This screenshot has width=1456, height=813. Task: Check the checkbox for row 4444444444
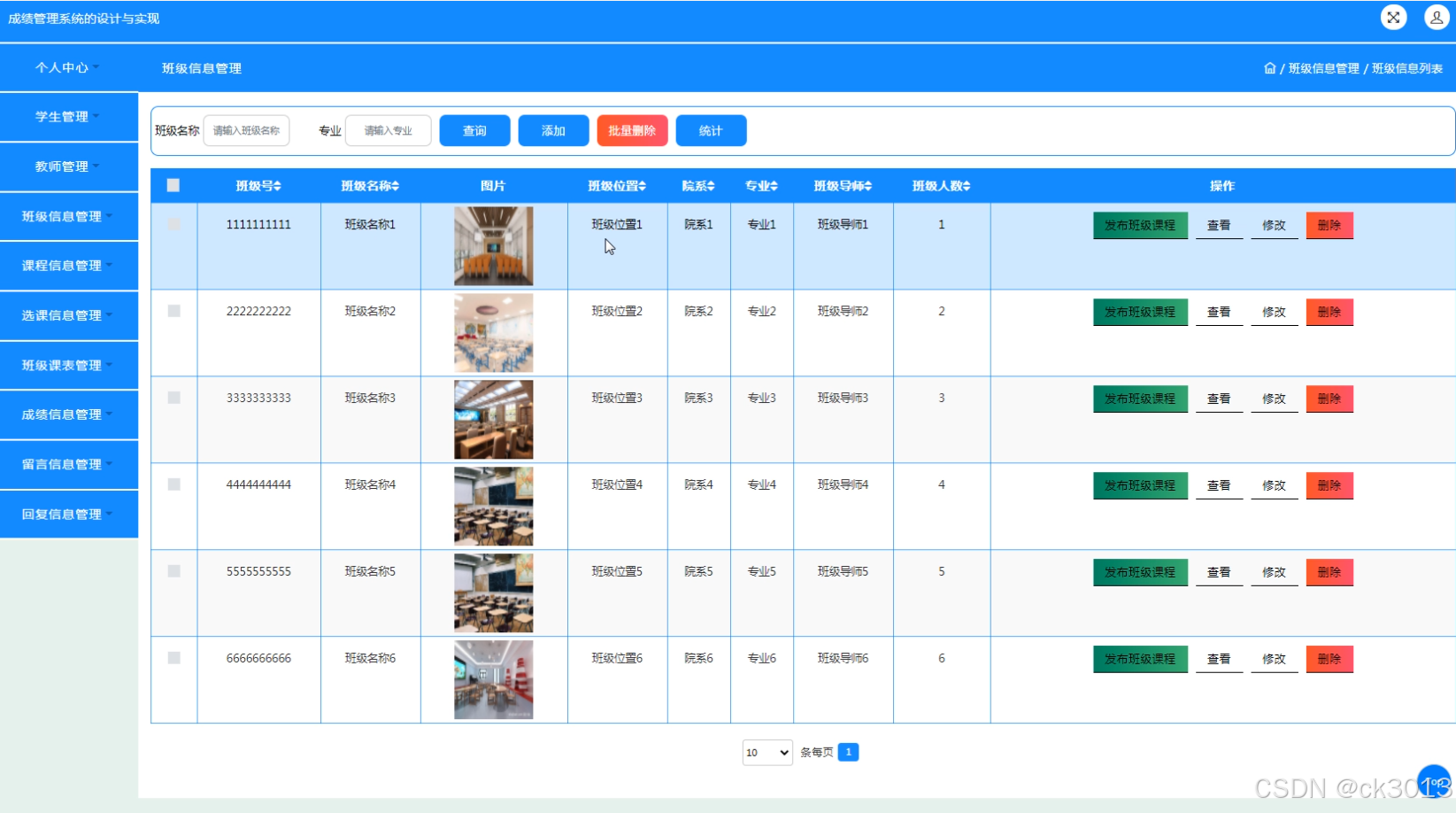point(174,484)
